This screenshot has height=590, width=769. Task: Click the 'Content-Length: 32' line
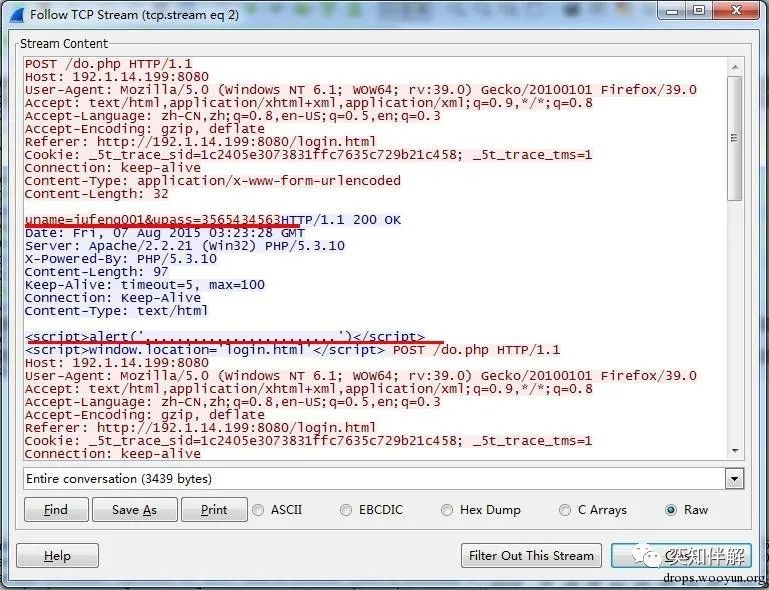97,194
